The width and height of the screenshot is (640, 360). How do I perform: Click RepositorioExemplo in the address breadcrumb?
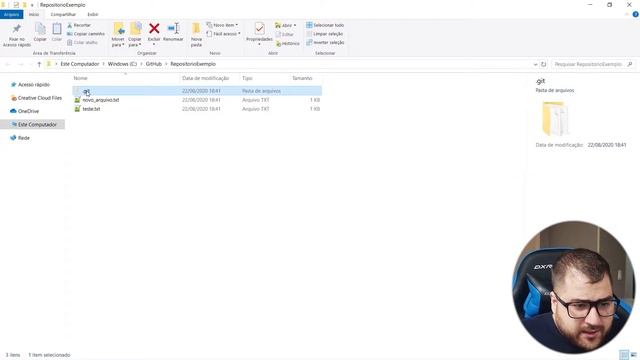point(193,64)
